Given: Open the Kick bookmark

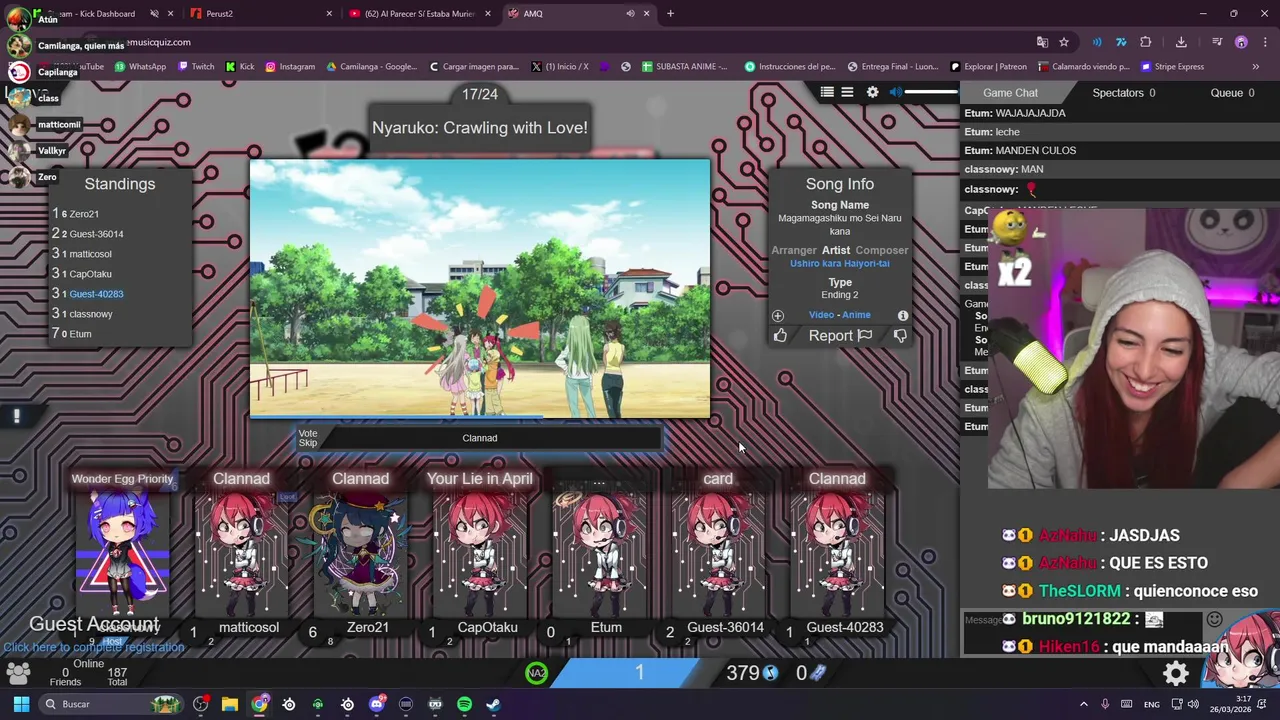Looking at the screenshot, I should pyautogui.click(x=240, y=67).
